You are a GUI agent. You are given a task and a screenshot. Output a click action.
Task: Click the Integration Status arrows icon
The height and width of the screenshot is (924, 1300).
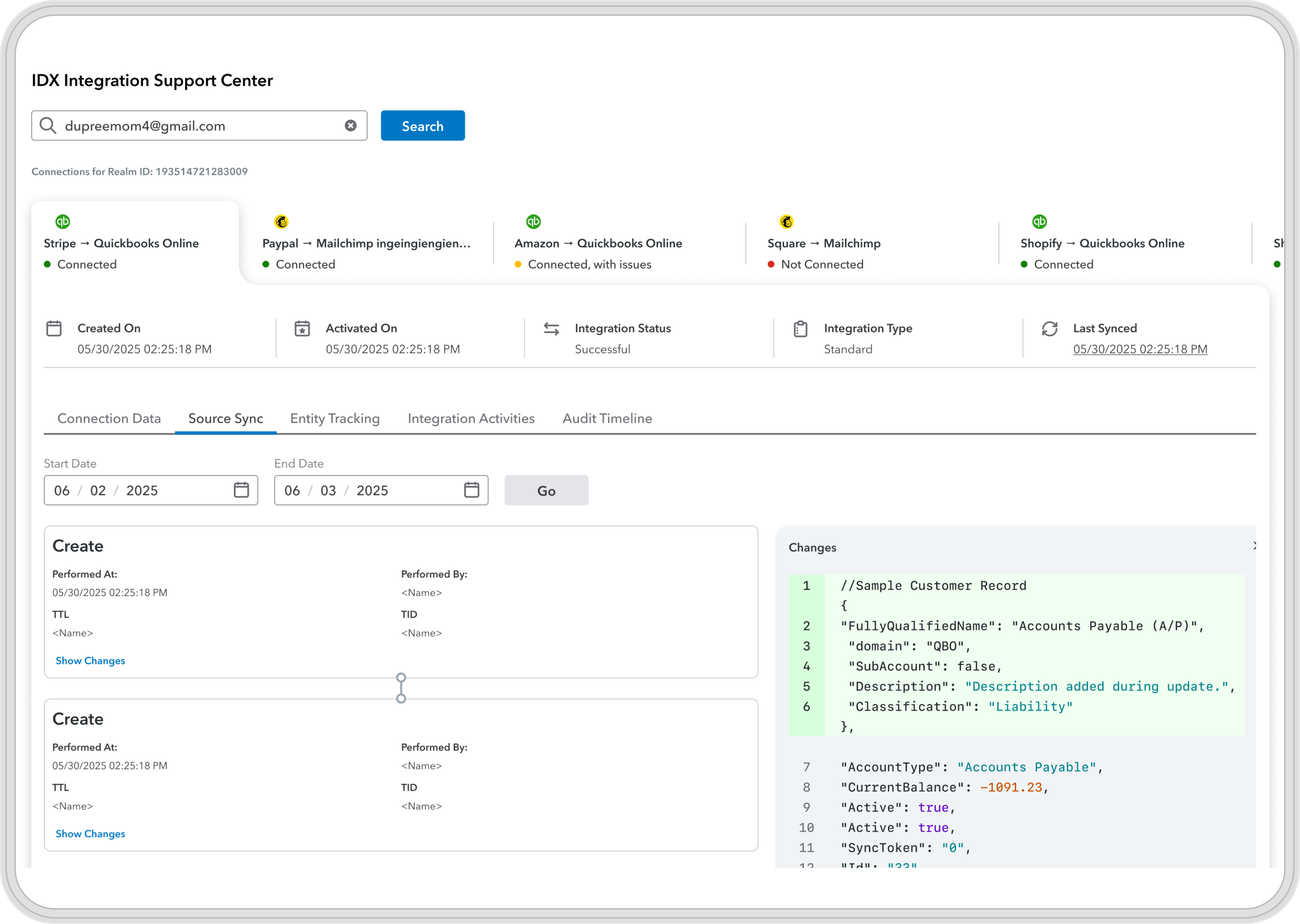click(551, 328)
